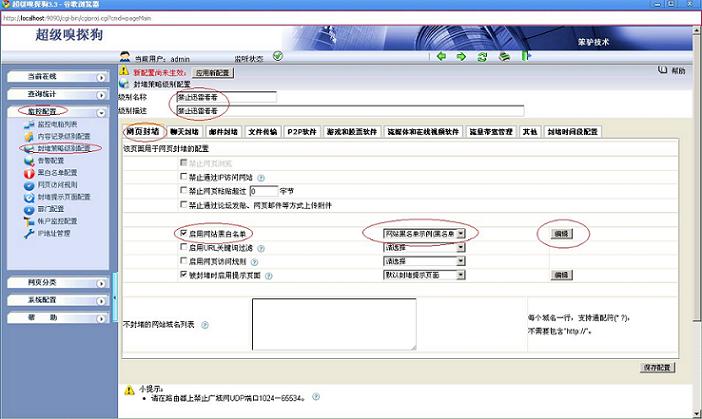The height and width of the screenshot is (419, 702).
Task: Open the 网站黑名单示例 dropdown
Action: (425, 233)
